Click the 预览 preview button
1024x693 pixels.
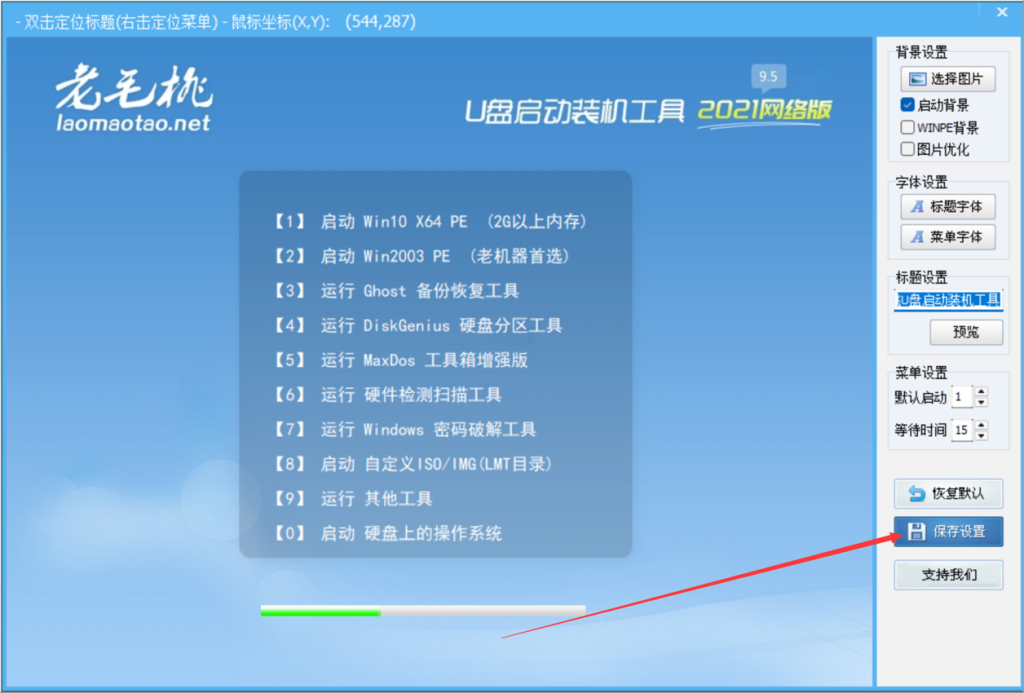pyautogui.click(x=966, y=332)
